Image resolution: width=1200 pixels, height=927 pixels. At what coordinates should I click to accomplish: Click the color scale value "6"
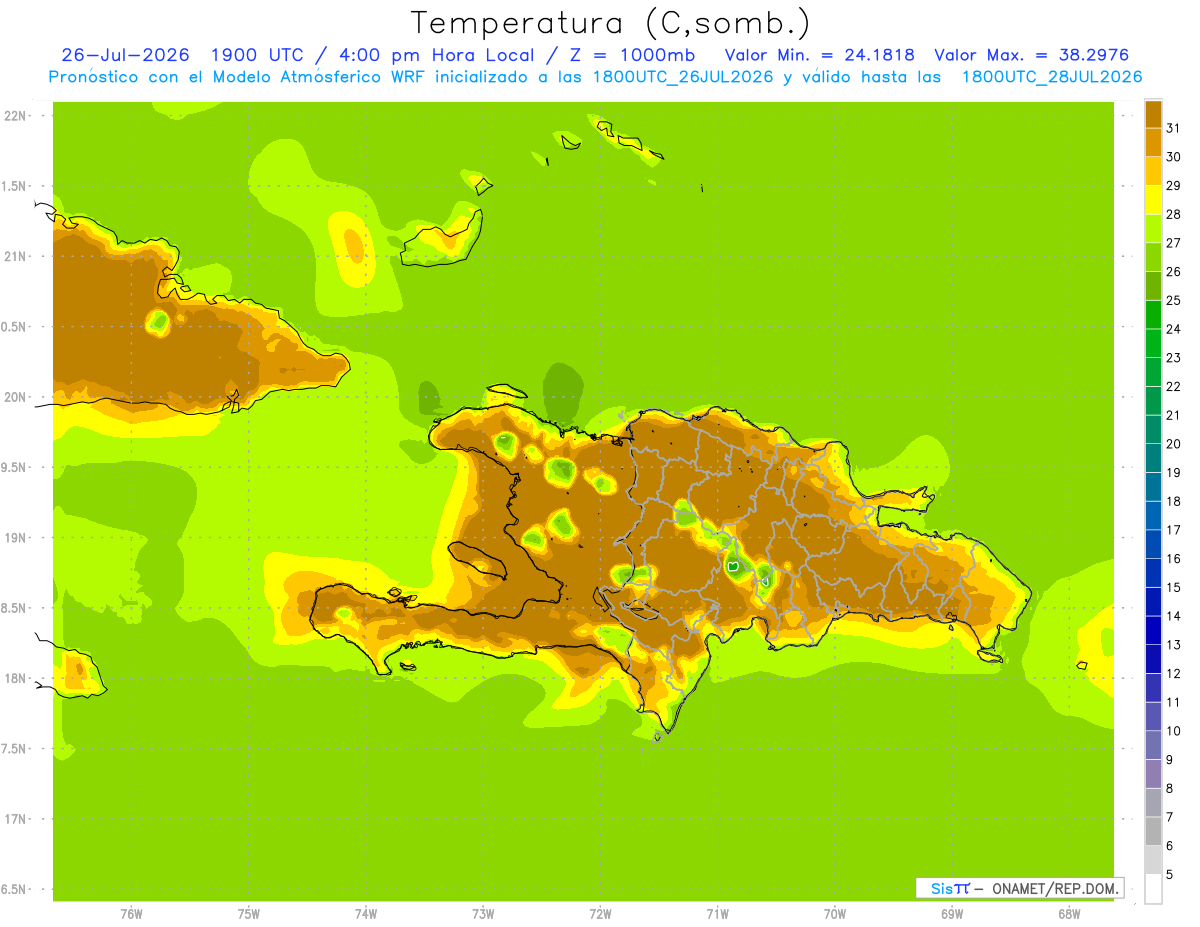1170,846
